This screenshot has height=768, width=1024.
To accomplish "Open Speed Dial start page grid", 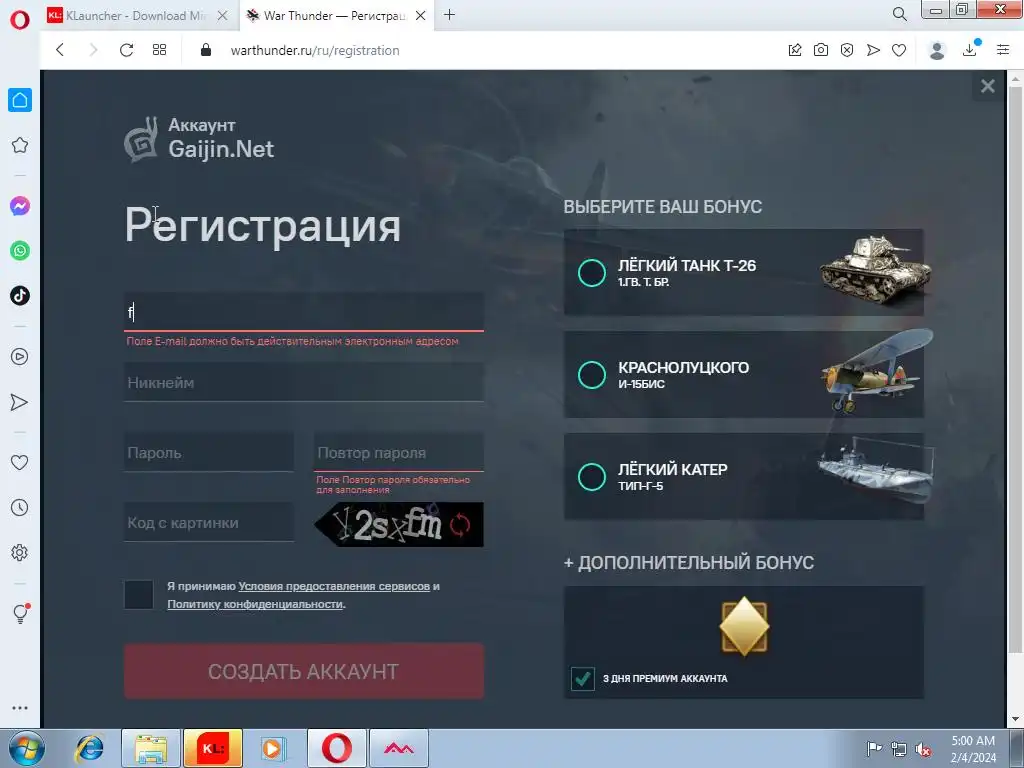I will [159, 50].
